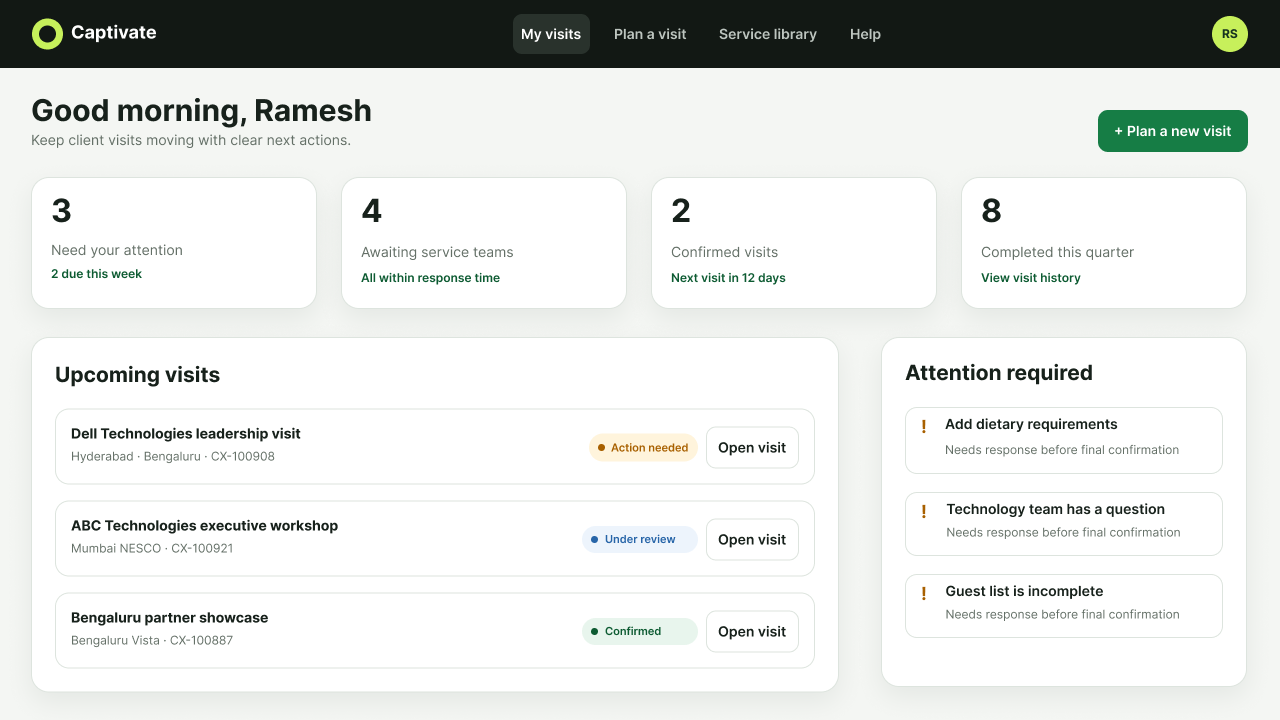Click the Confirmed status badge
The height and width of the screenshot is (720, 1280).
(640, 632)
